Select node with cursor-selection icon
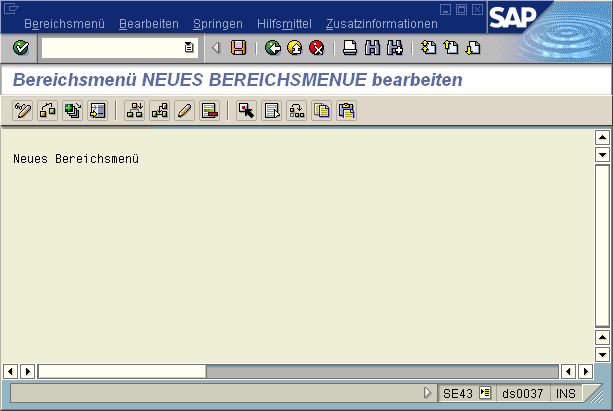 [247, 111]
